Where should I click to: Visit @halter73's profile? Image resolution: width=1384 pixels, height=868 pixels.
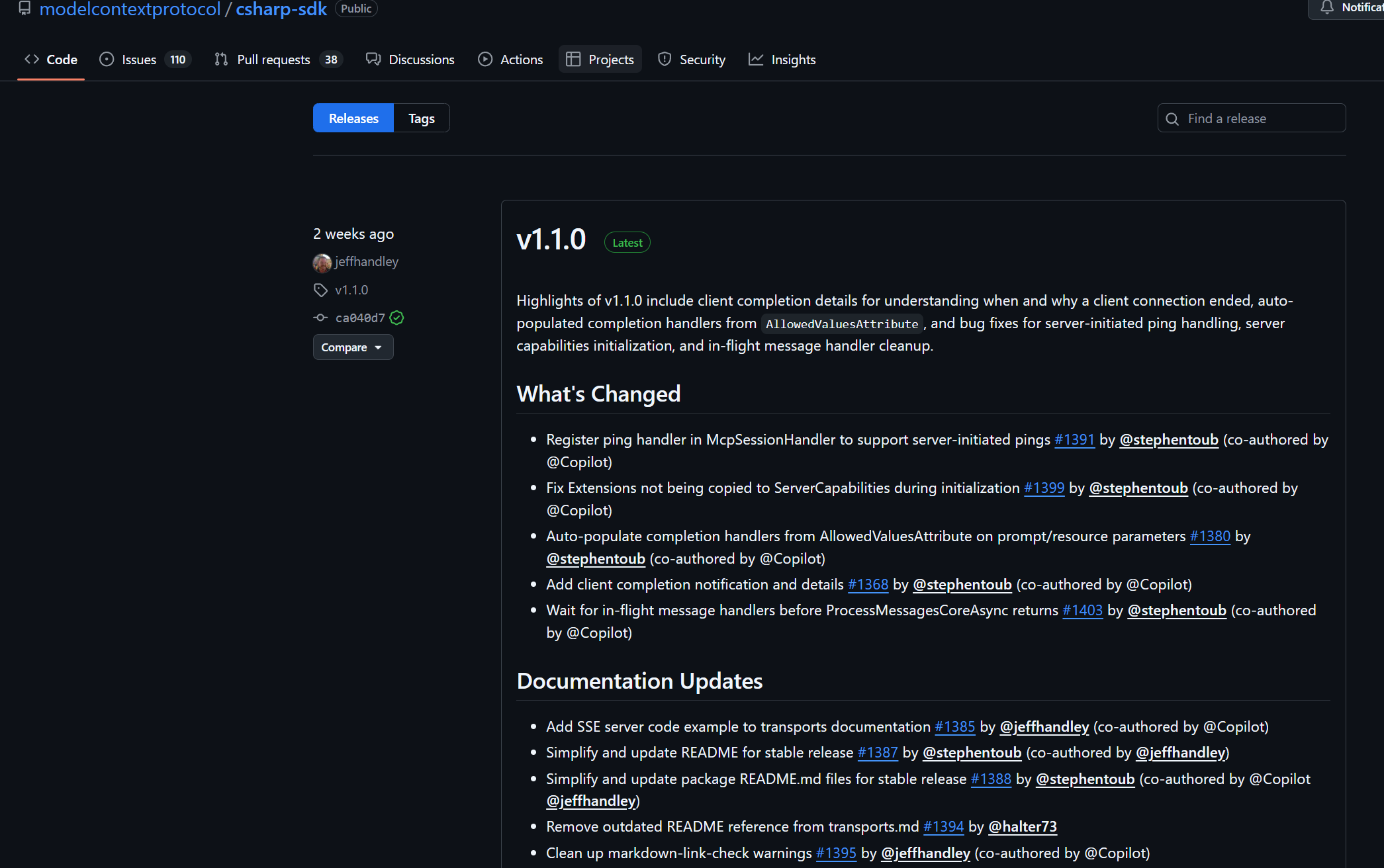(1023, 827)
